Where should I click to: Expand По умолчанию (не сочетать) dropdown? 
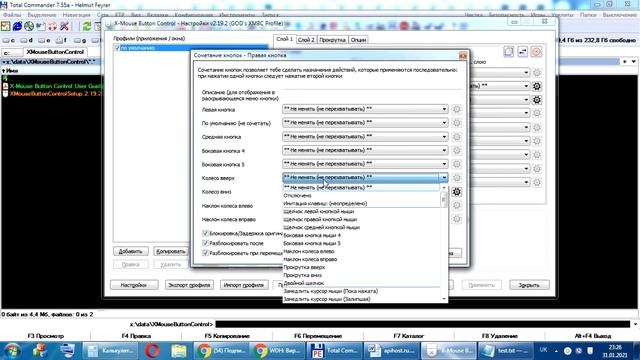(444, 122)
